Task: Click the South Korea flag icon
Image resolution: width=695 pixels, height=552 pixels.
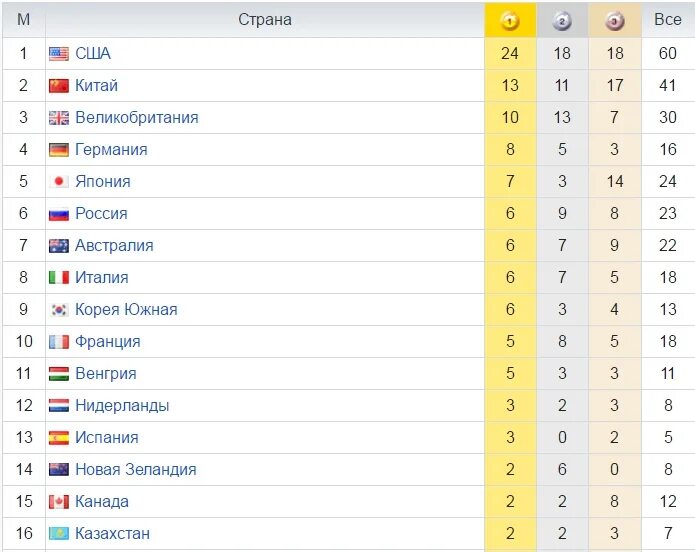Action: tap(59, 309)
